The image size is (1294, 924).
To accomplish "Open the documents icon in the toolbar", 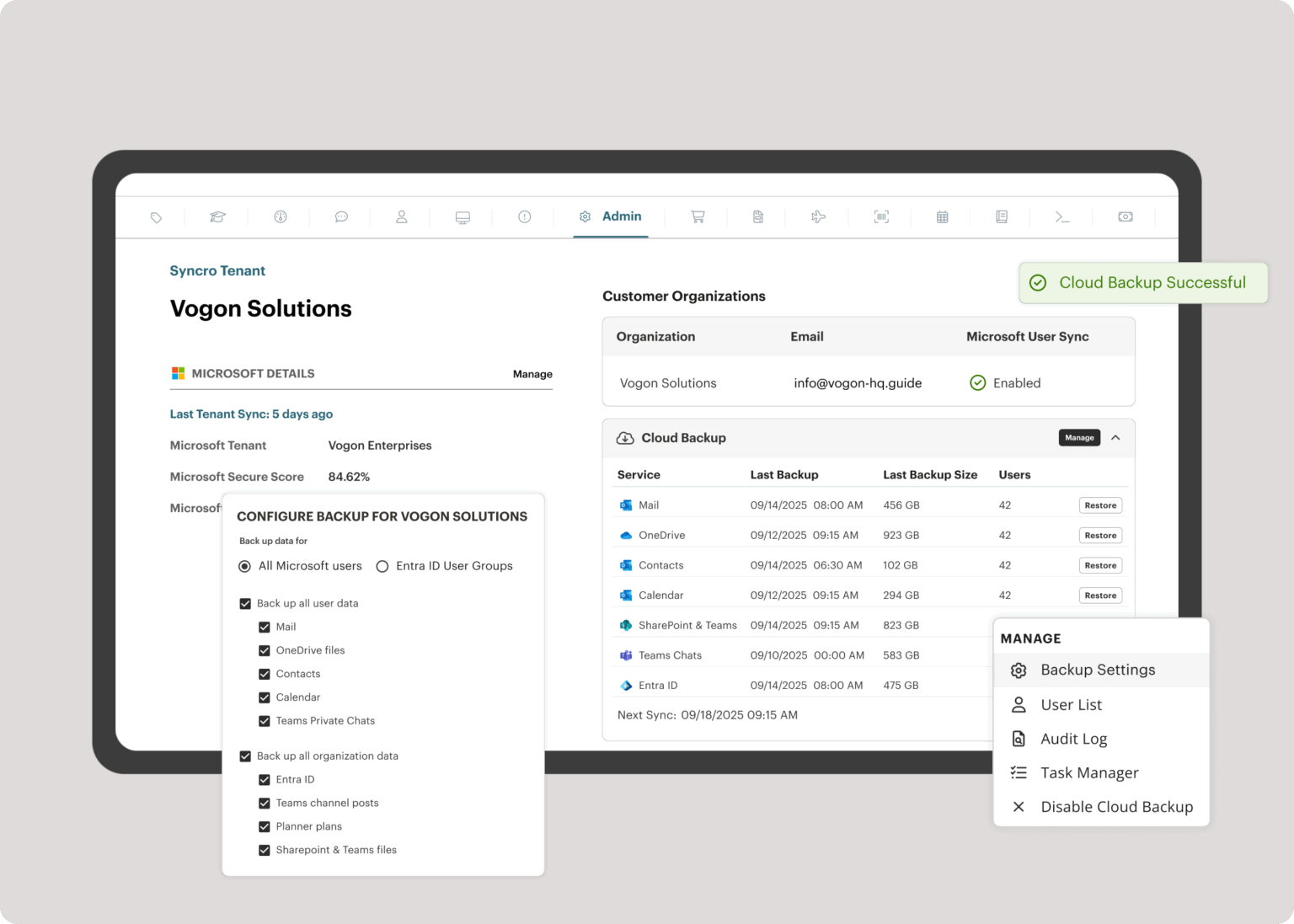I will (x=757, y=216).
